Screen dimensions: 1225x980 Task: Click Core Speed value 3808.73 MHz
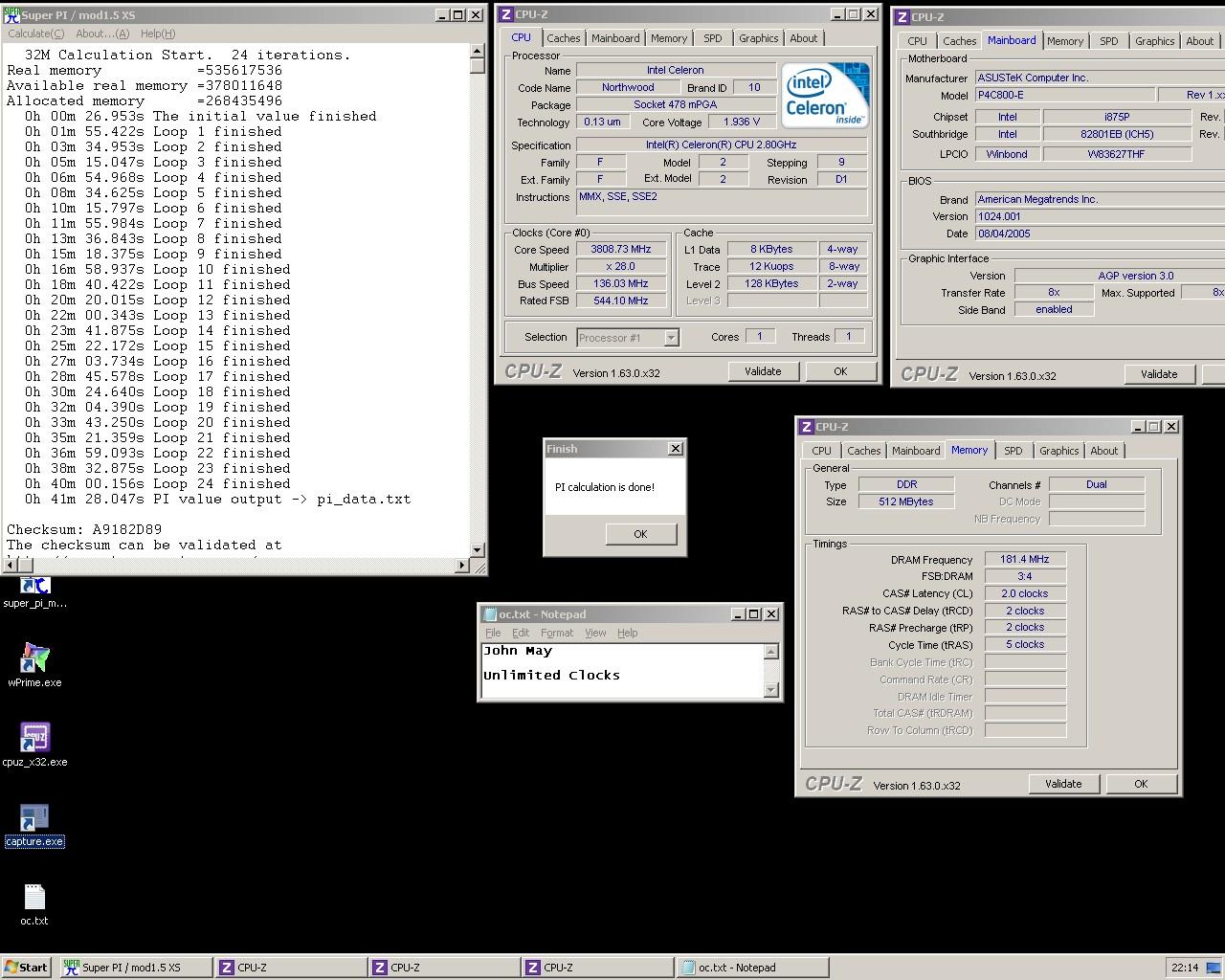[621, 249]
